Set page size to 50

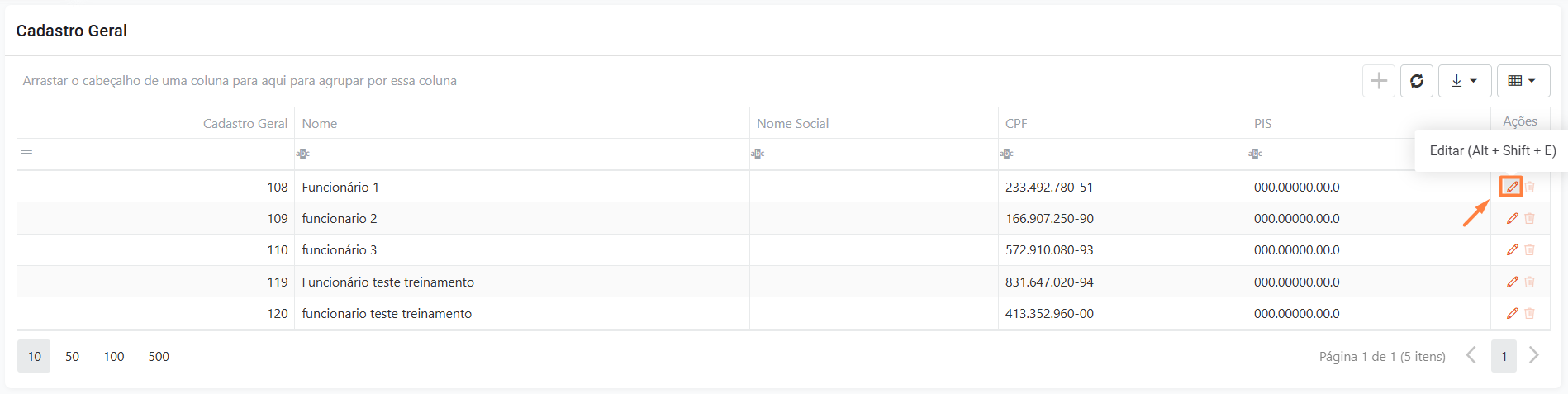coord(73,357)
